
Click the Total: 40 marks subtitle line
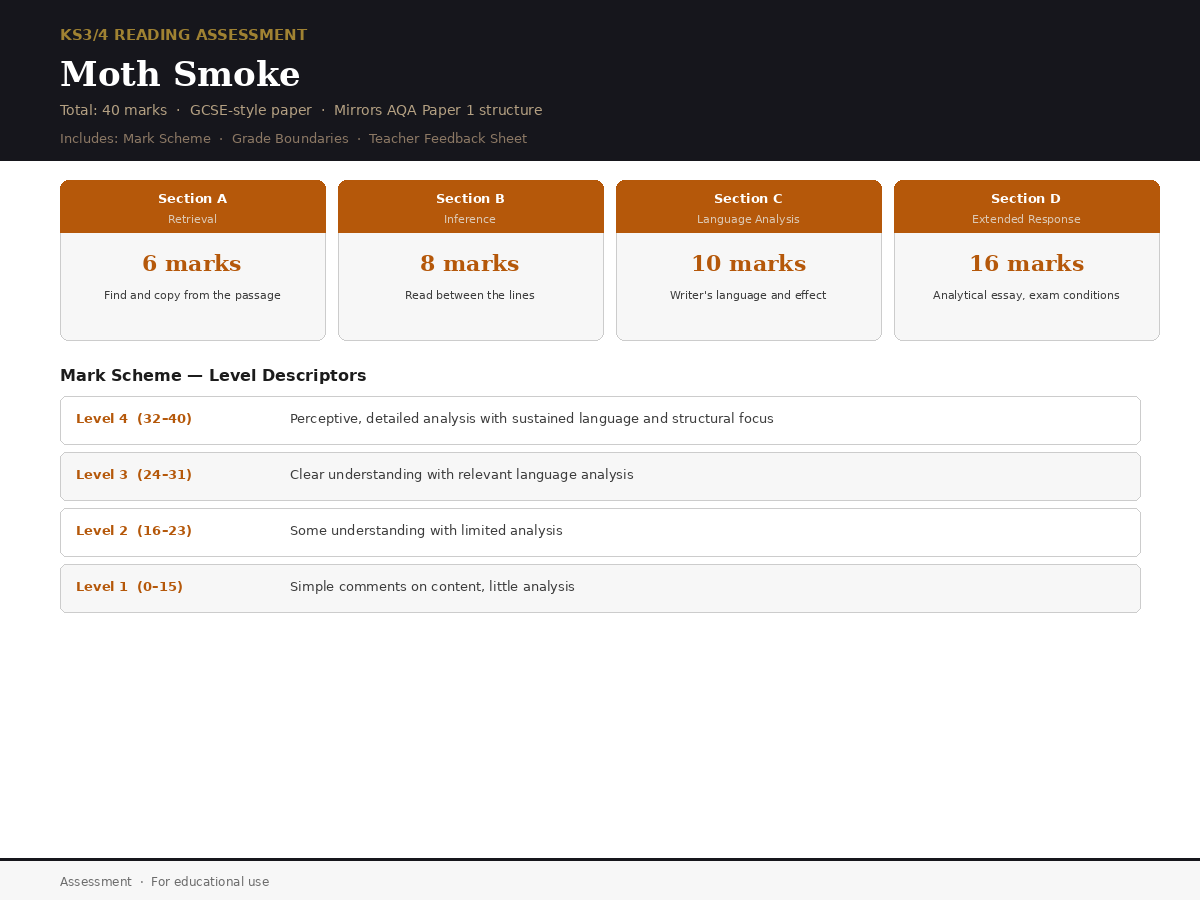tap(301, 110)
